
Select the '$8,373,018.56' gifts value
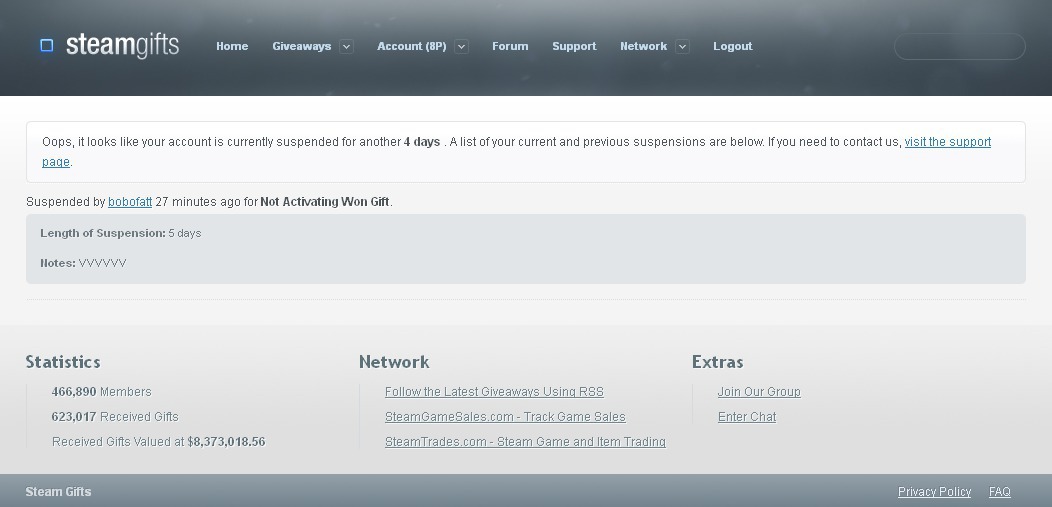pyautogui.click(x=226, y=442)
